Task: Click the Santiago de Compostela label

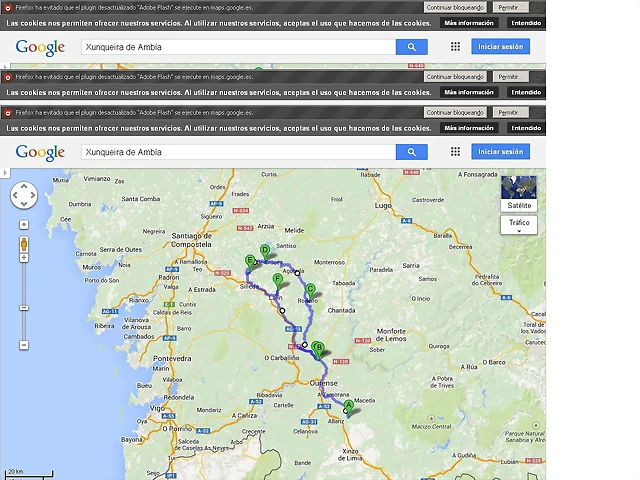Action: (191, 240)
